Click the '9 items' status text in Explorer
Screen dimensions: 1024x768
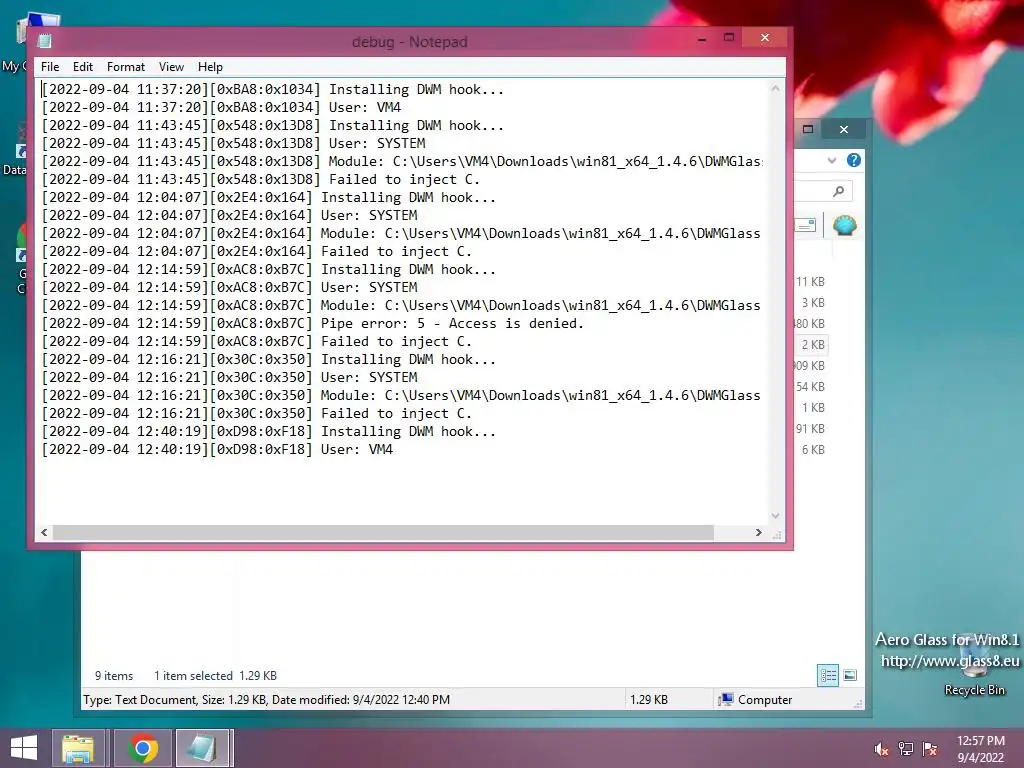[x=114, y=676]
